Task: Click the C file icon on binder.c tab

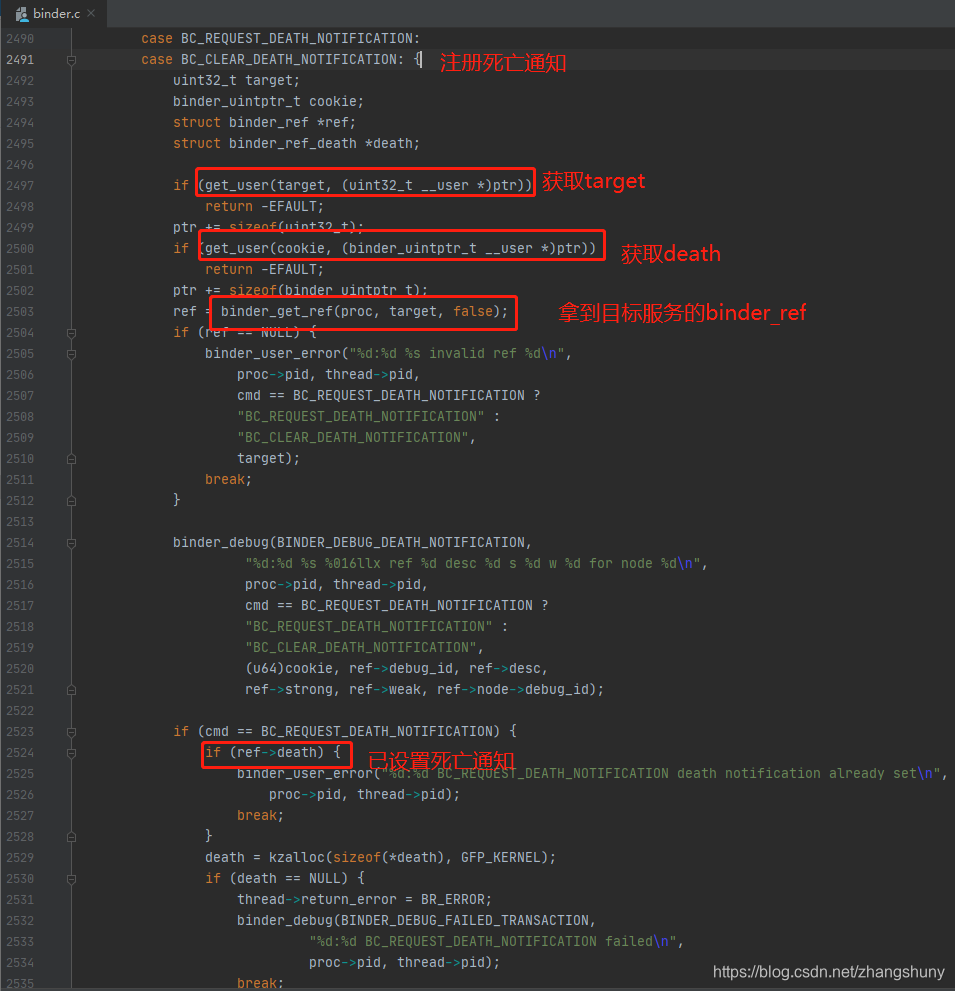Action: [22, 14]
